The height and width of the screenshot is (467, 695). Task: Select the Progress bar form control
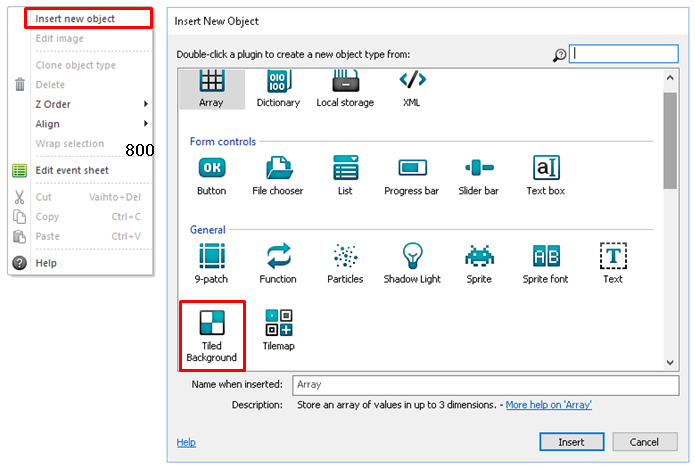pos(412,168)
